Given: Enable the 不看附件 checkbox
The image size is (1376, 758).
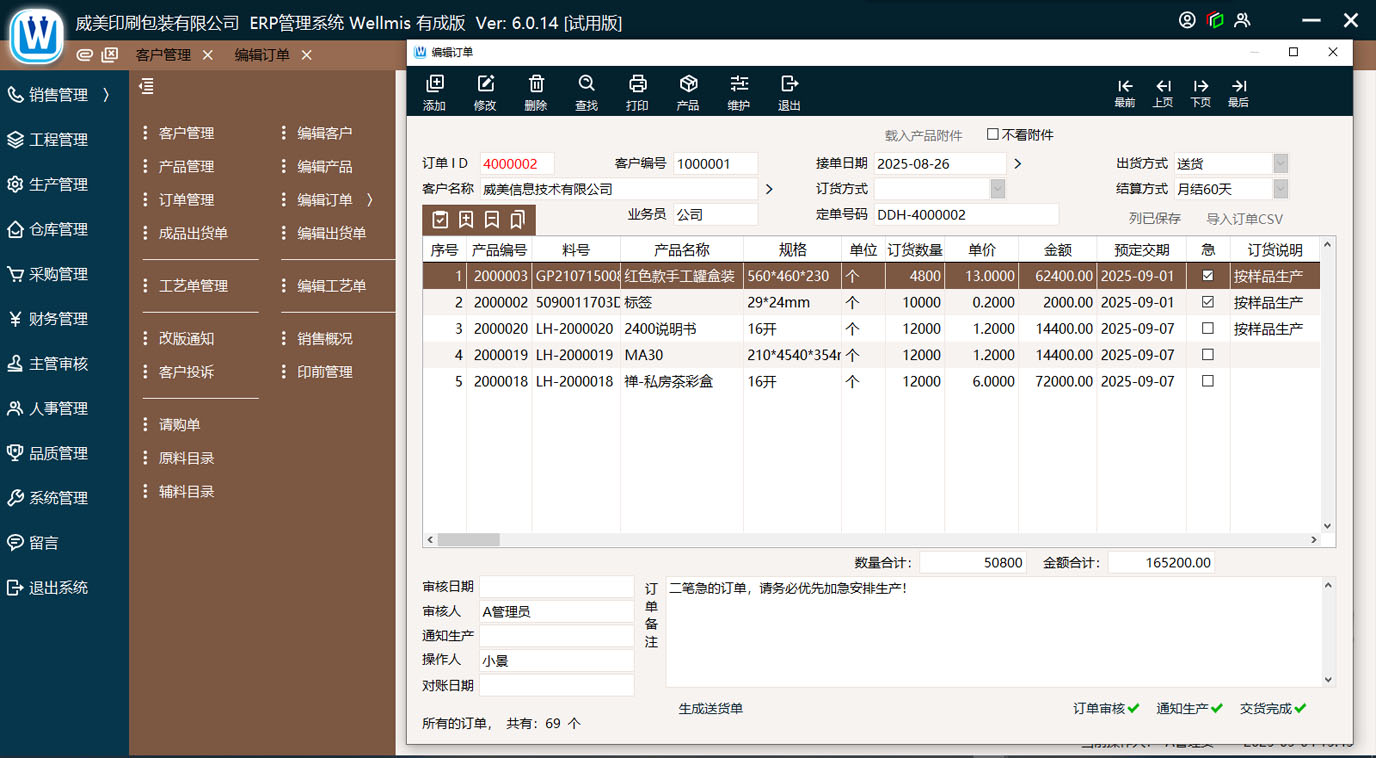Looking at the screenshot, I should [x=993, y=134].
